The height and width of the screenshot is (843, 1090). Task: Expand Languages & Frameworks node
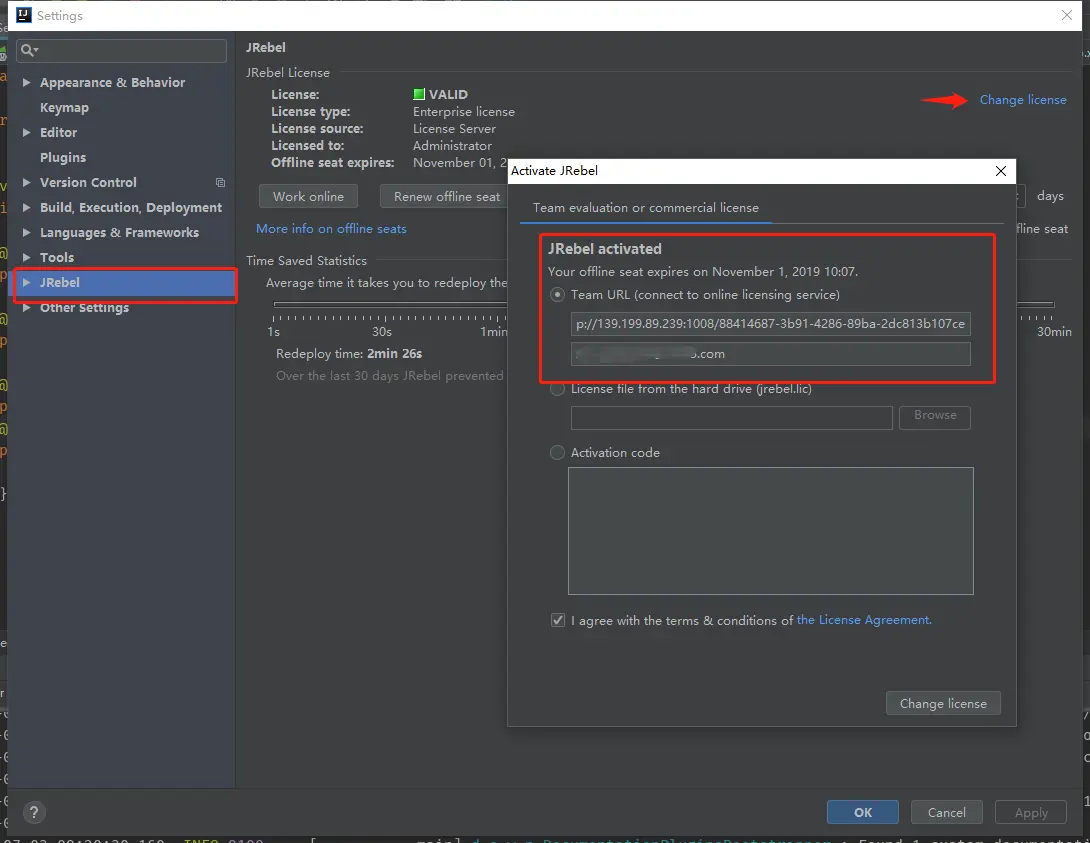26,232
